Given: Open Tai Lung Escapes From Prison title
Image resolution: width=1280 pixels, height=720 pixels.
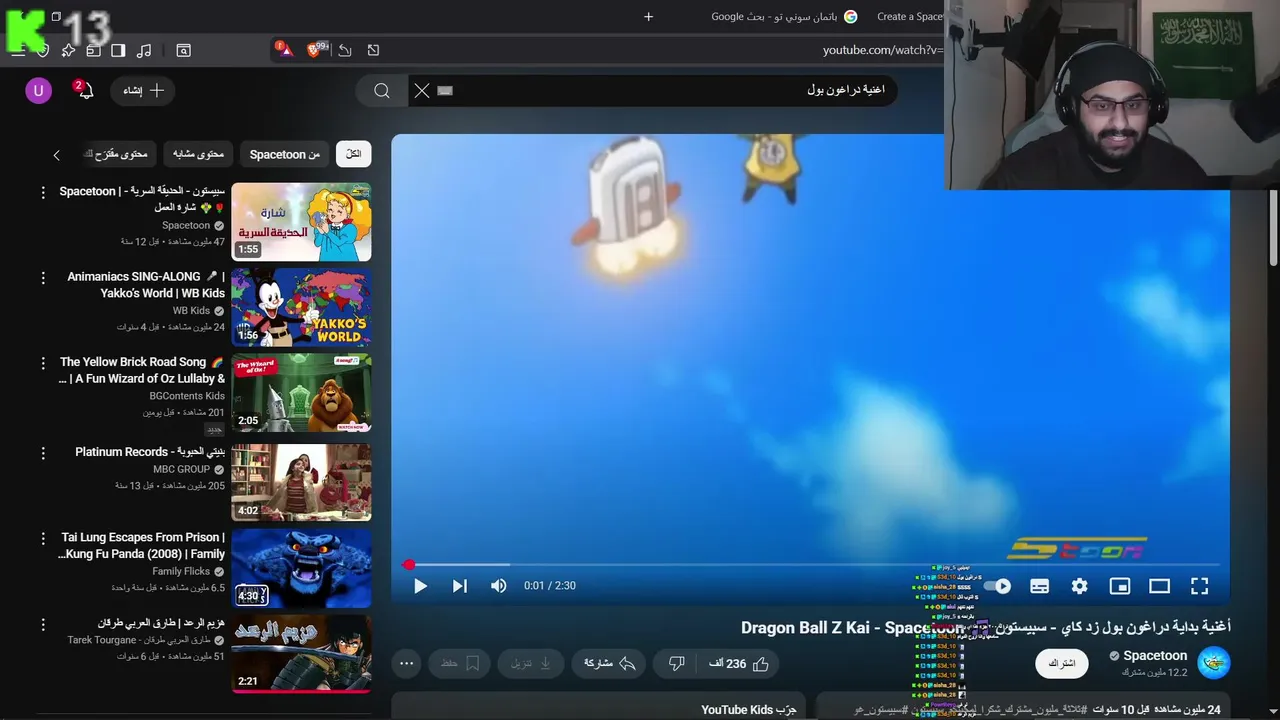Looking at the screenshot, I should tap(142, 545).
